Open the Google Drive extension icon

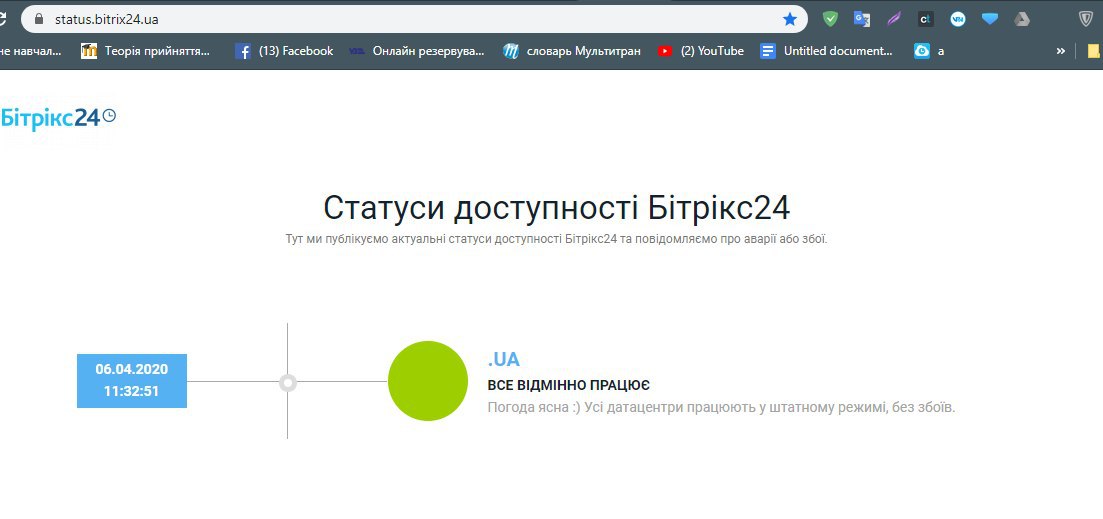click(x=1022, y=20)
